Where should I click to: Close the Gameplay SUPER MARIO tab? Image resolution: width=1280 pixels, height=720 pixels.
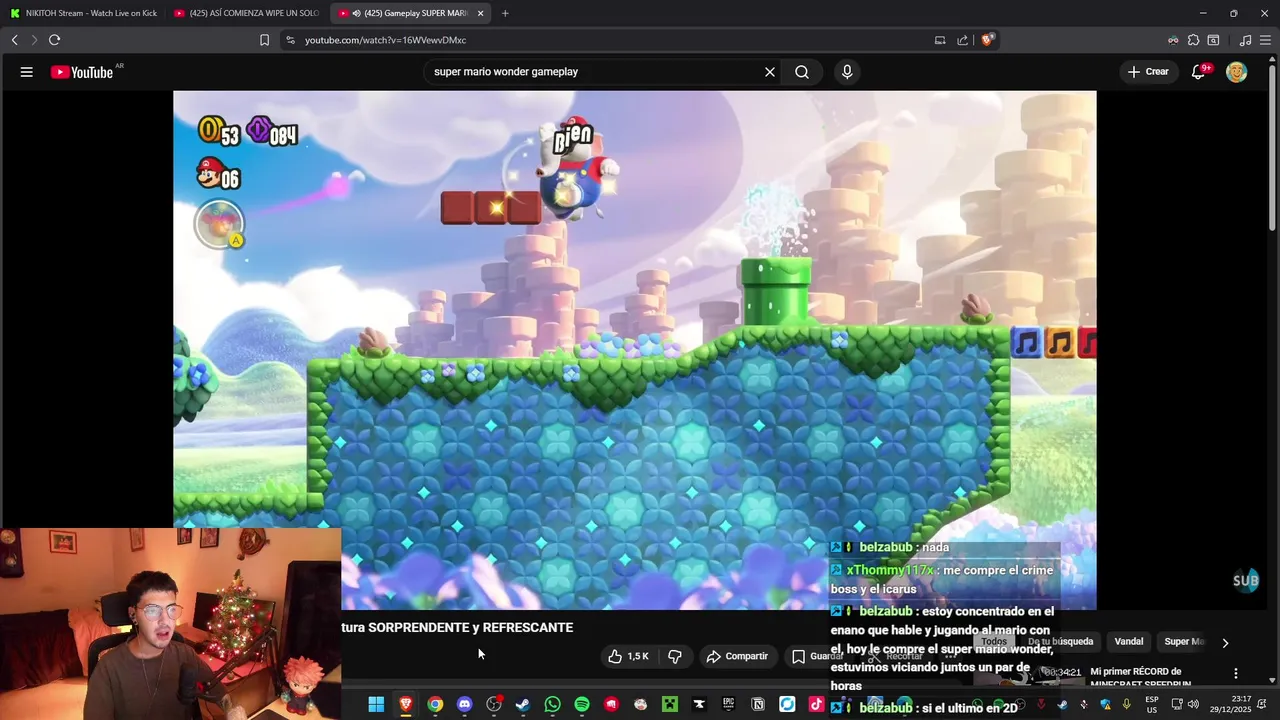click(481, 13)
